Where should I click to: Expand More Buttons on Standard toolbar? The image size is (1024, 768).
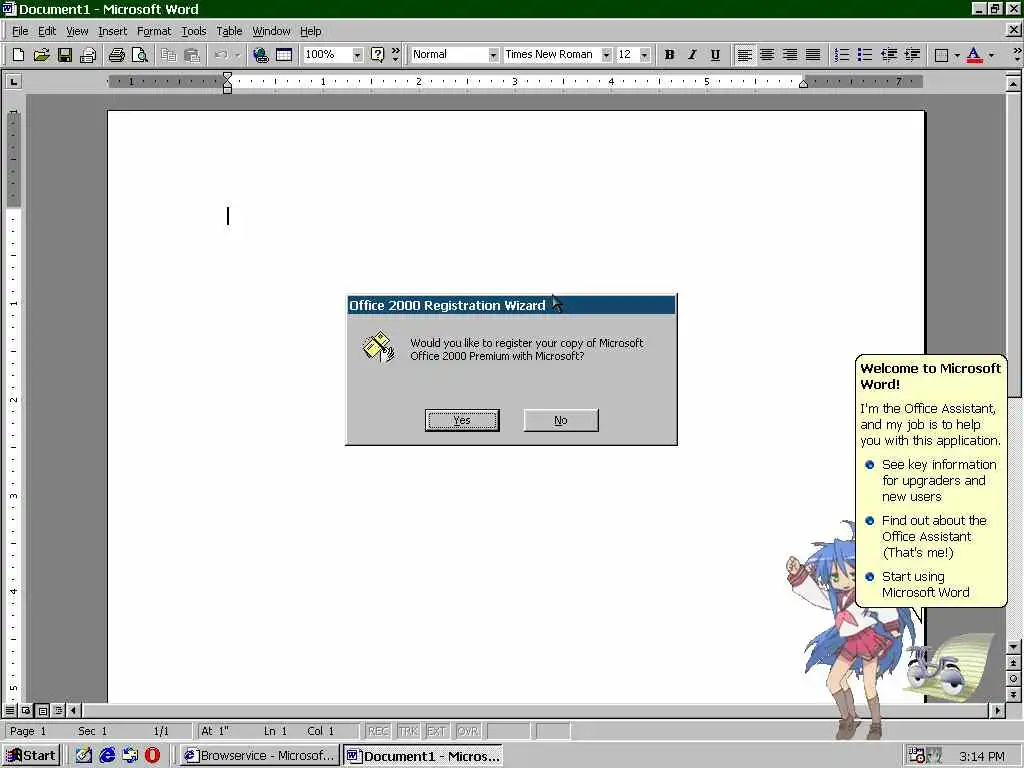pyautogui.click(x=395, y=55)
